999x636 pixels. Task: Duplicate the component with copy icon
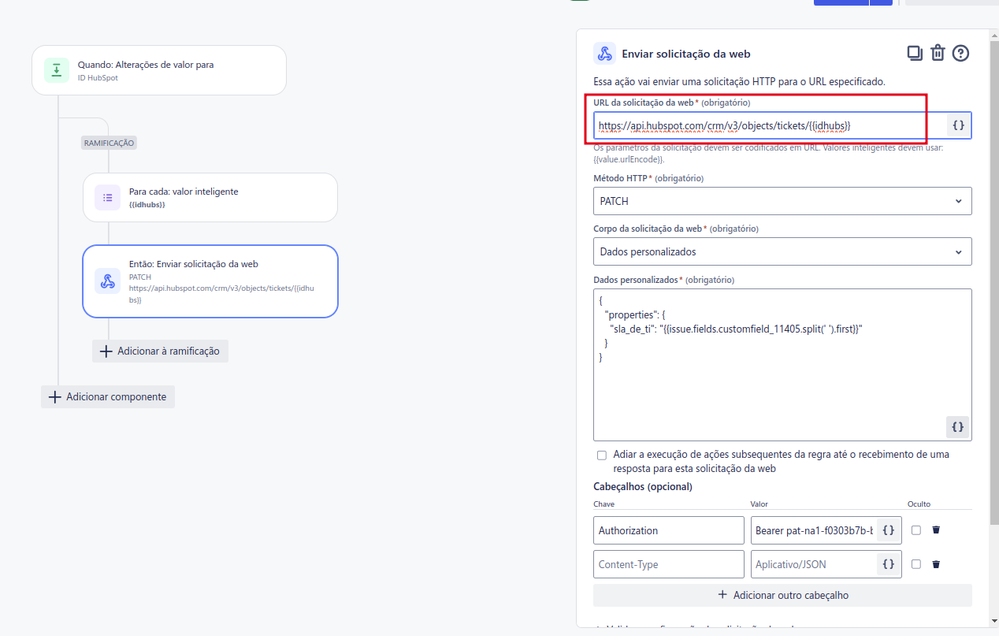click(914, 53)
